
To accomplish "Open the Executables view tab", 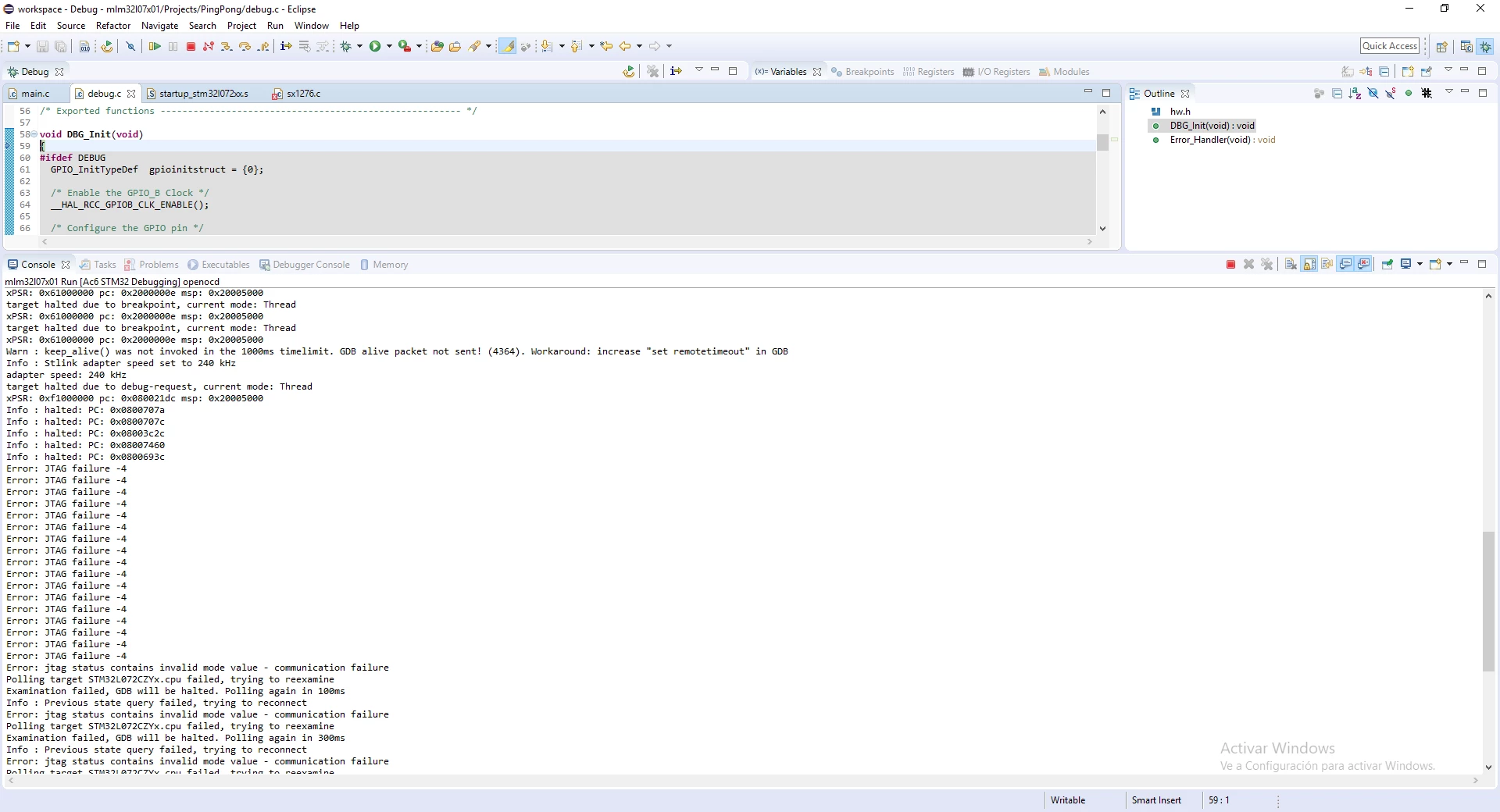I will point(219,265).
